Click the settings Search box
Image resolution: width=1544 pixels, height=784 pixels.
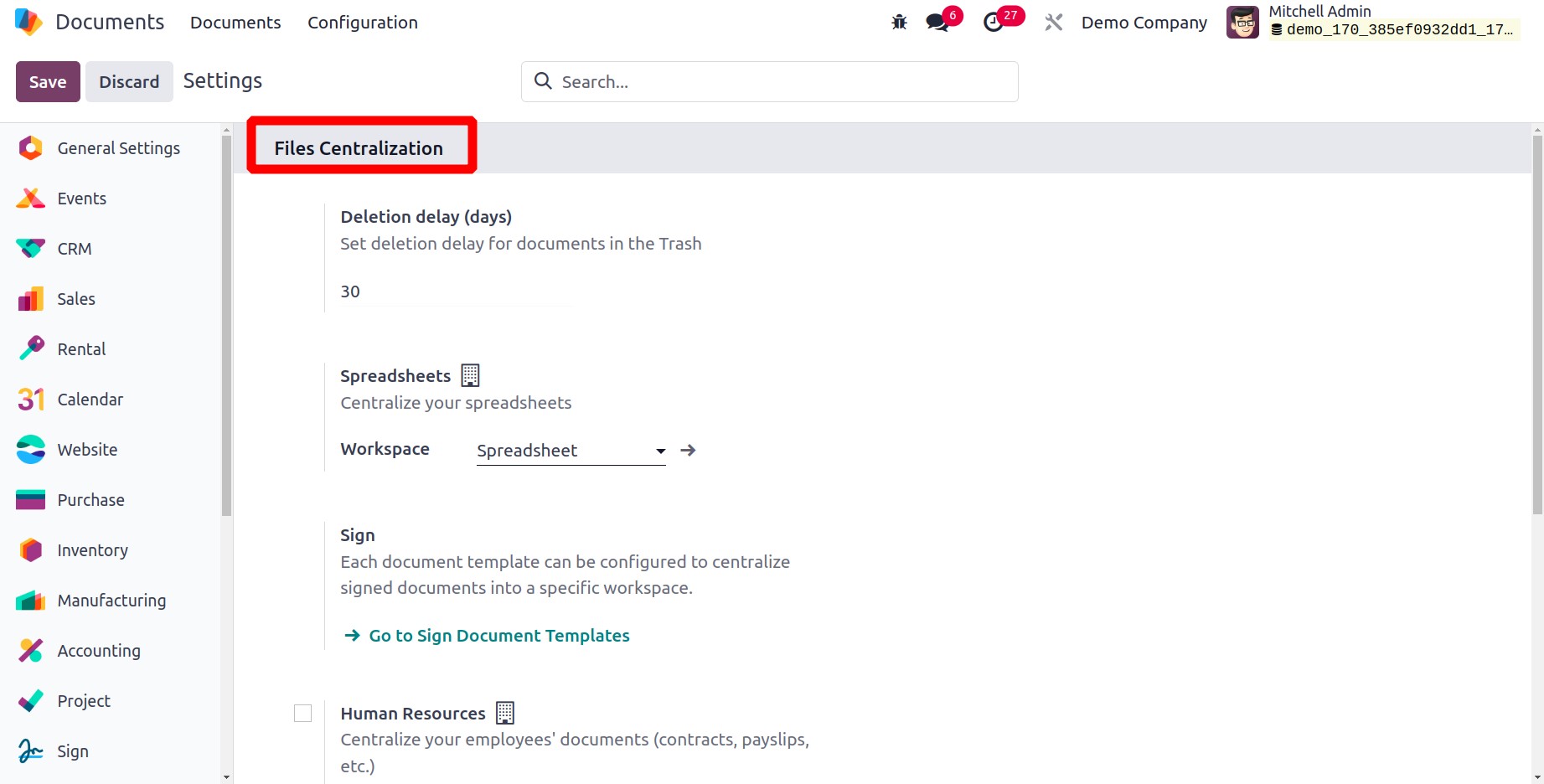tap(769, 81)
